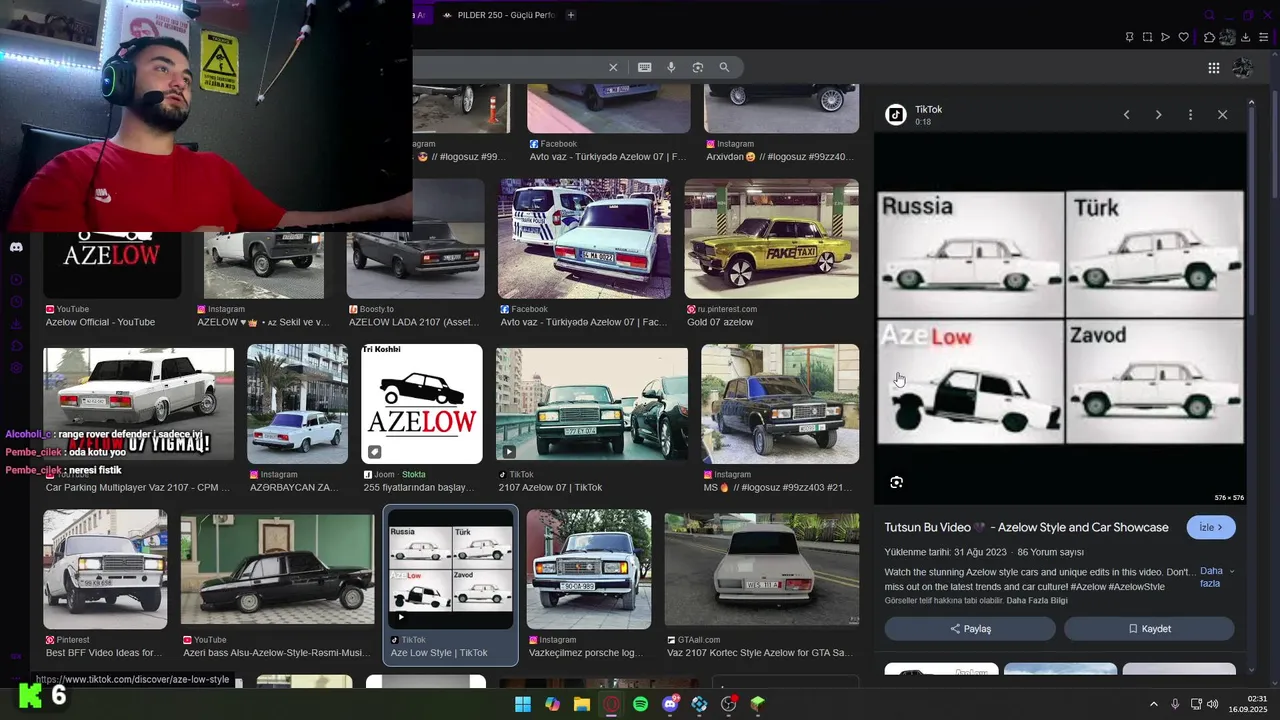Open the Avto vaz police car thumbnail
The image size is (1280, 720).
tap(584, 239)
